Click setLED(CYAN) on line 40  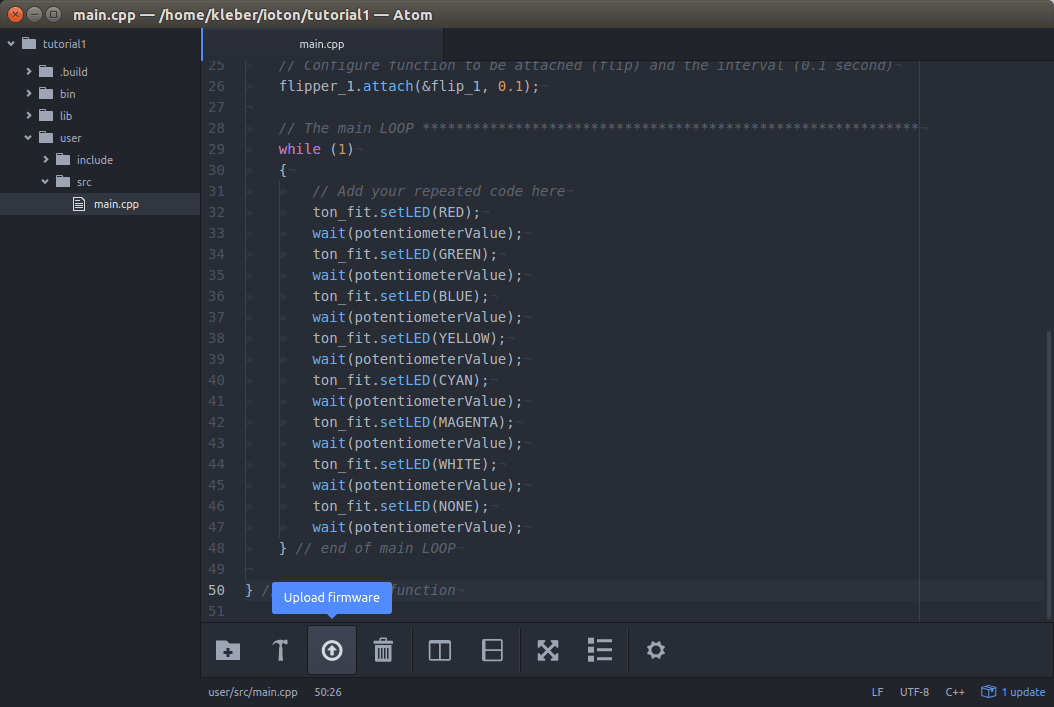tap(430, 380)
